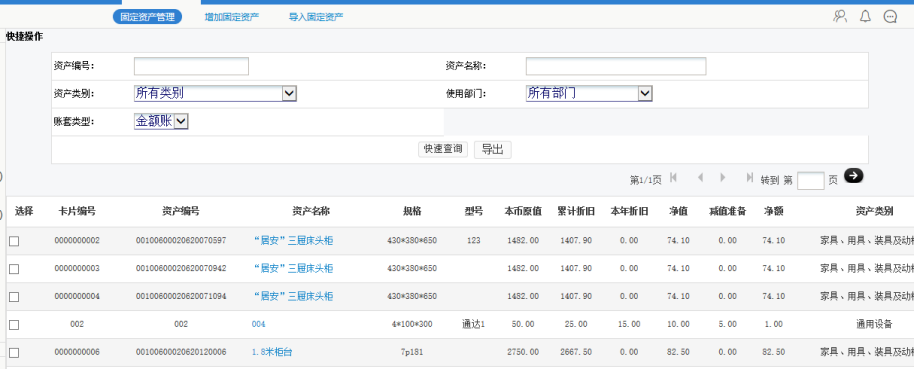Focus the page number input box

click(x=810, y=181)
